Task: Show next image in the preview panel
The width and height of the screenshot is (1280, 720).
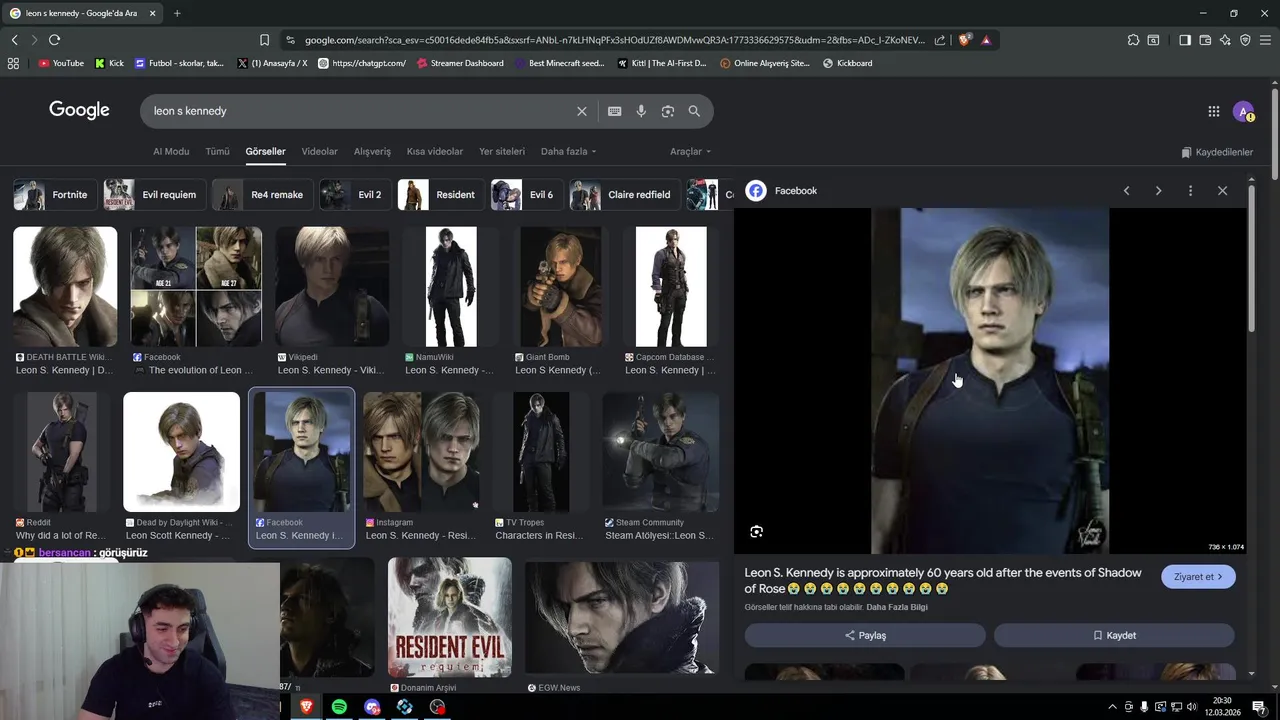Action: 1158,191
